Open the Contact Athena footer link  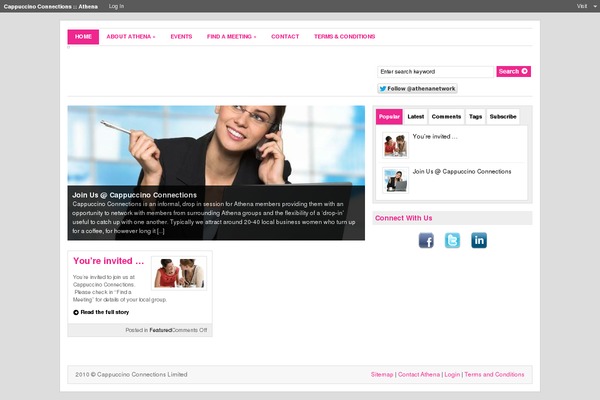419,374
